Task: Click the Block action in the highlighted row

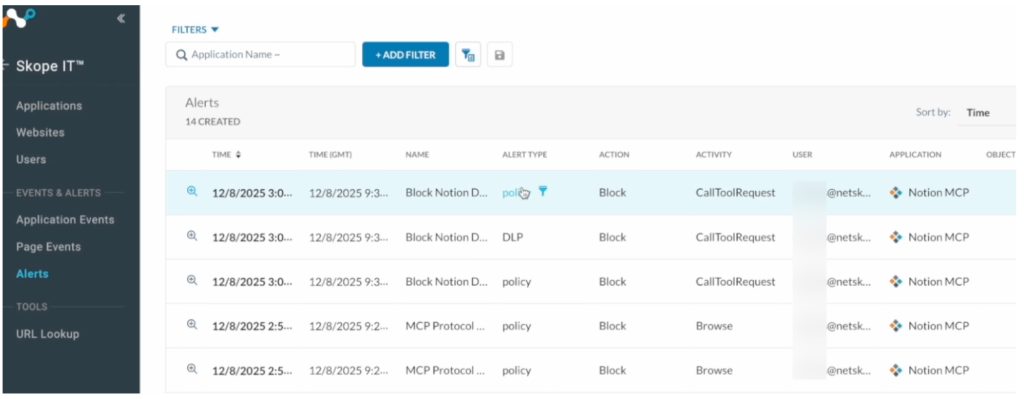Action: tap(613, 193)
